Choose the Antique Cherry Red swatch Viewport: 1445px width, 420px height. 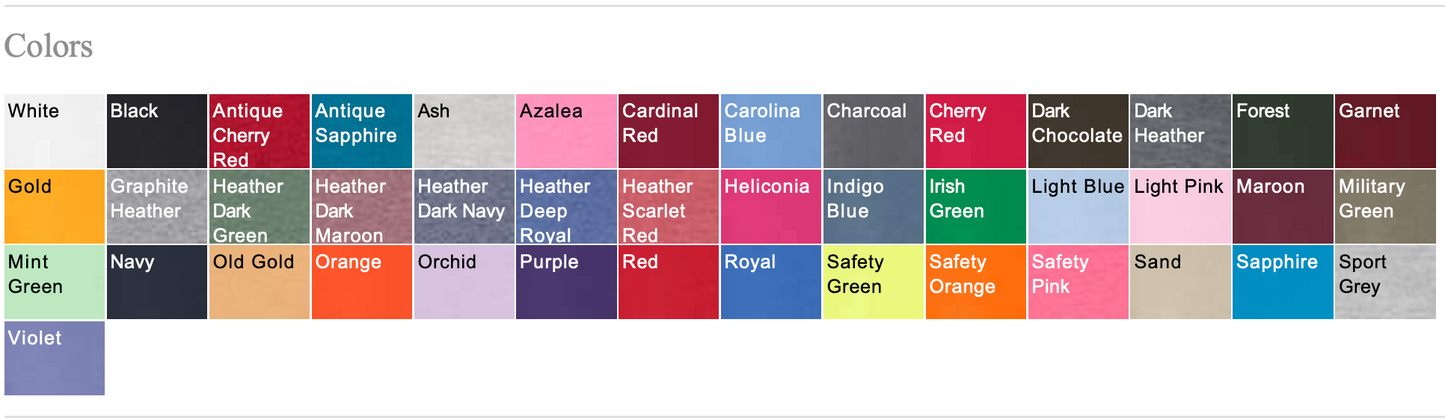pyautogui.click(x=259, y=131)
